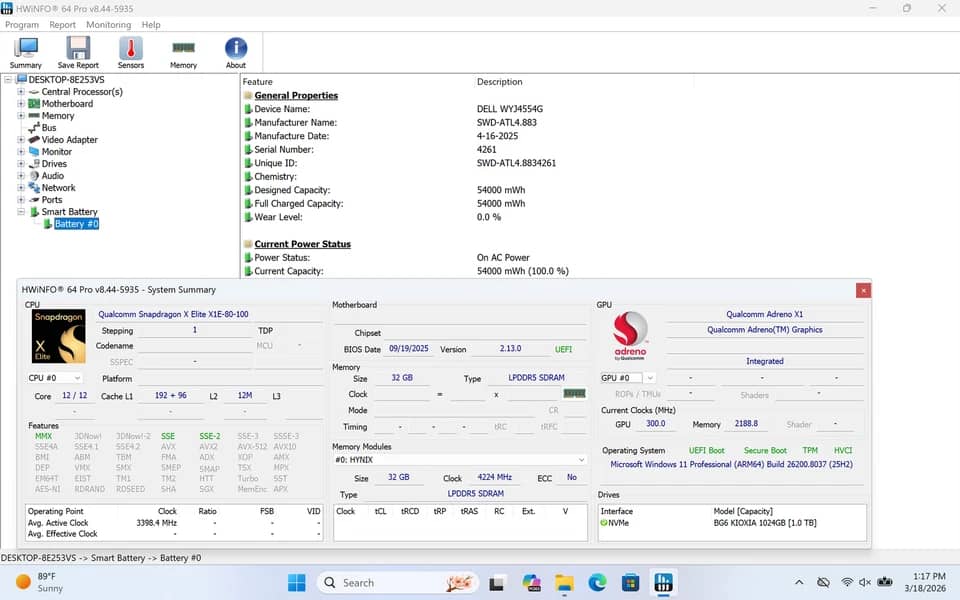Click the Video Adapter card icon

[34, 140]
